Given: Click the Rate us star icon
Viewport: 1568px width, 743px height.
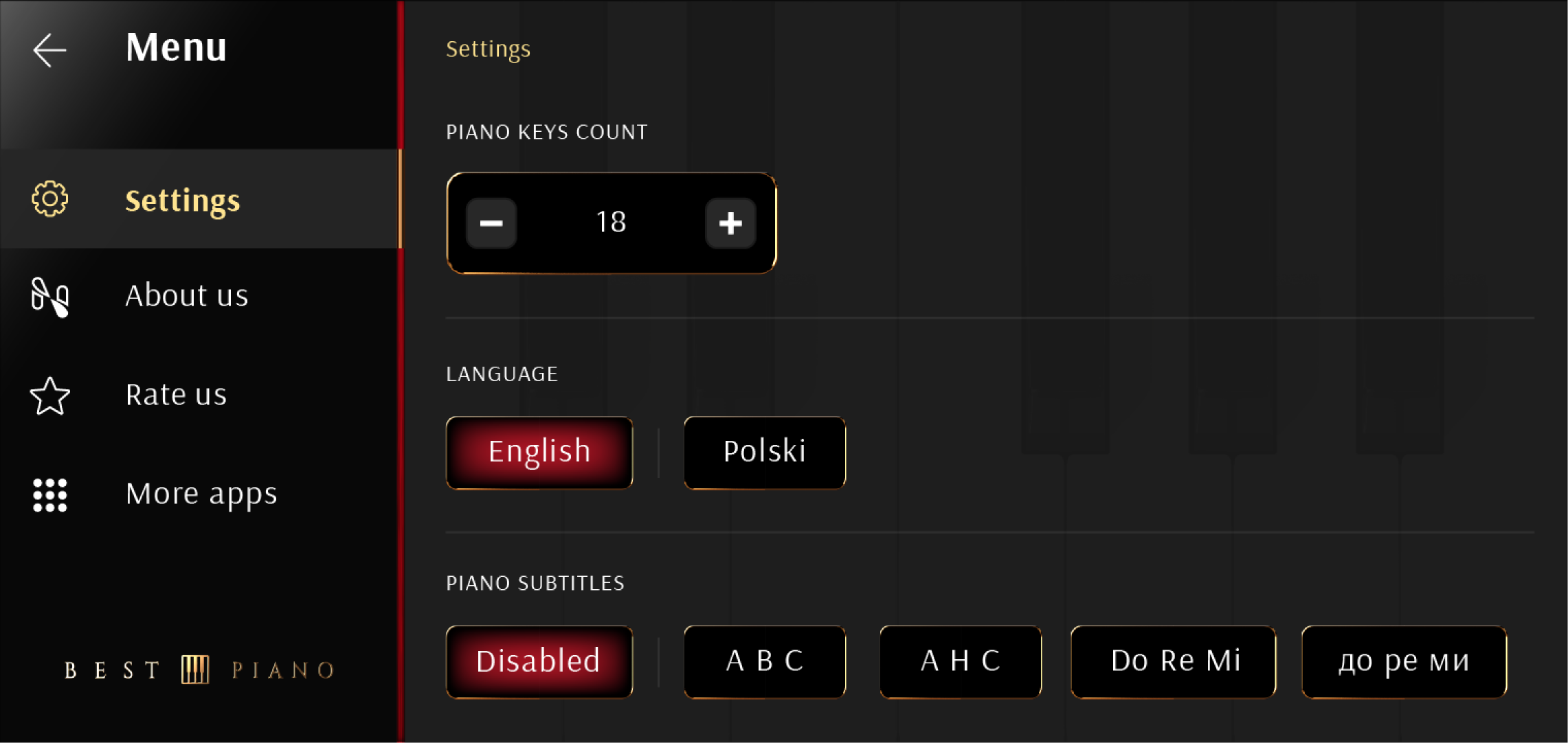Looking at the screenshot, I should [x=50, y=396].
